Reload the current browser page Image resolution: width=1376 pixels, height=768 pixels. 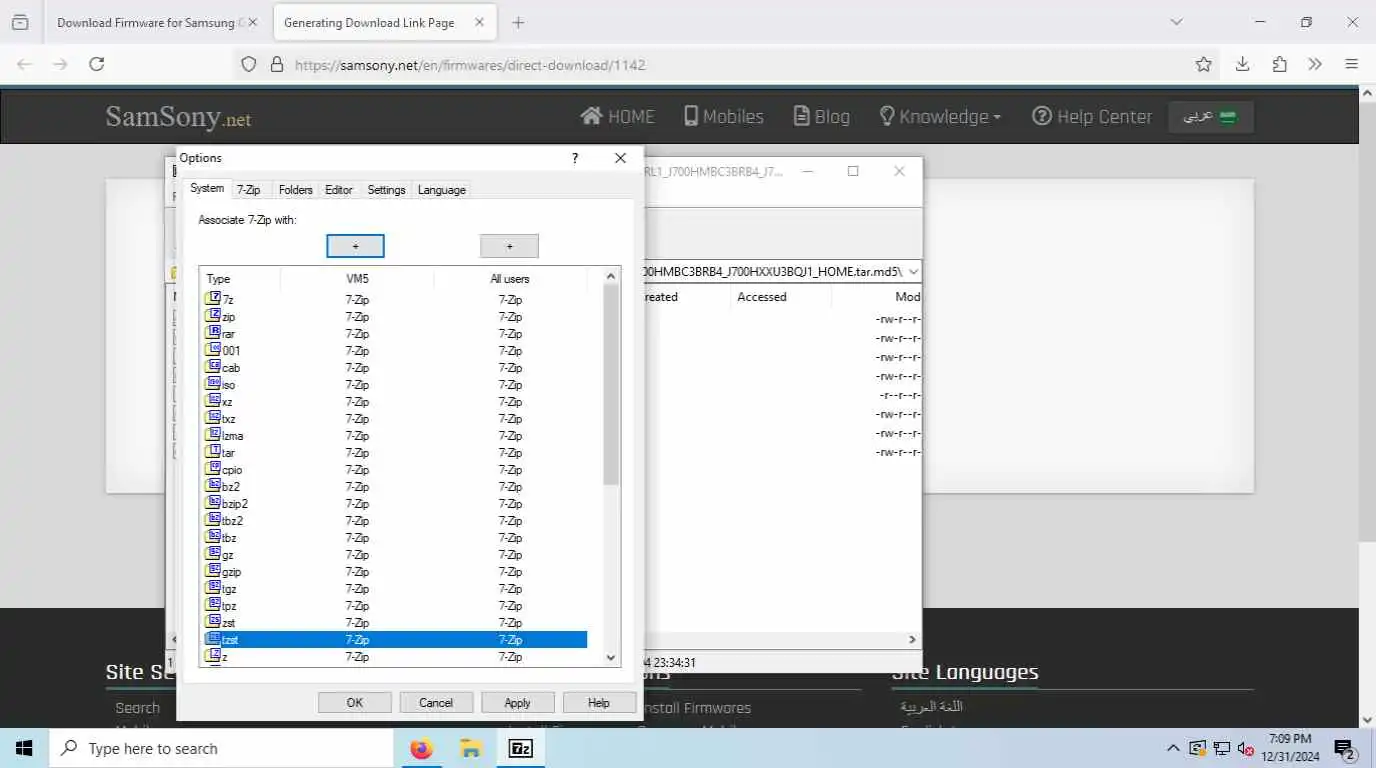97,64
